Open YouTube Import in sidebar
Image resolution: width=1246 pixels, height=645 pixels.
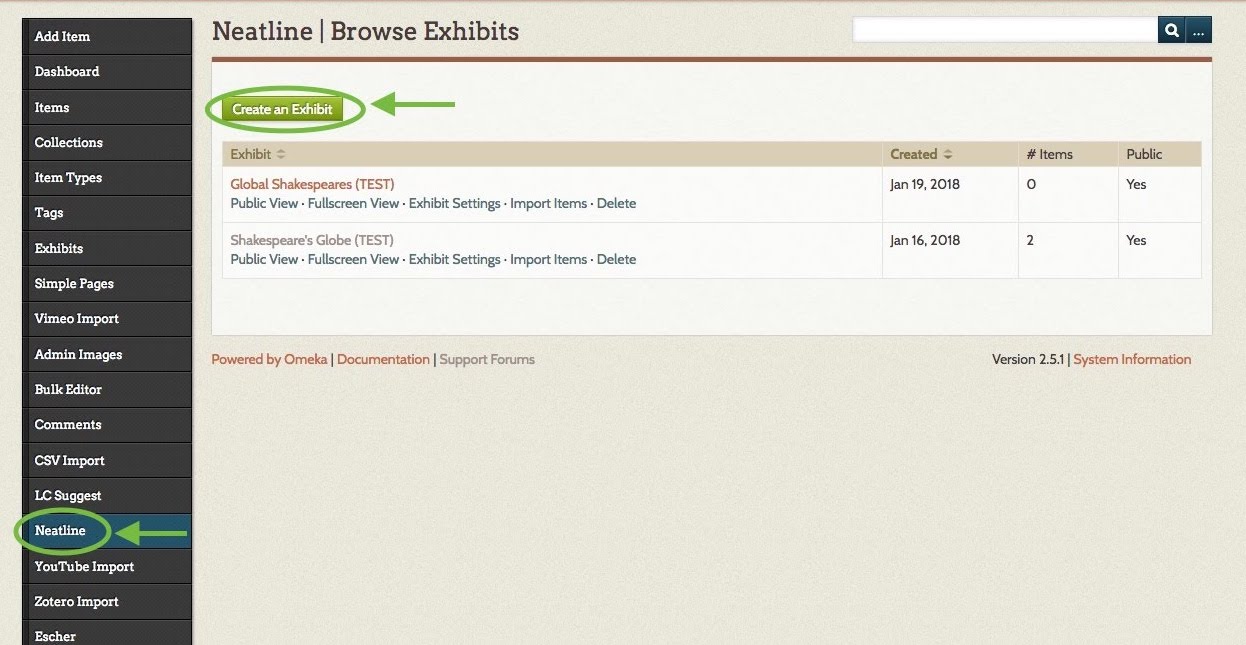click(107, 566)
